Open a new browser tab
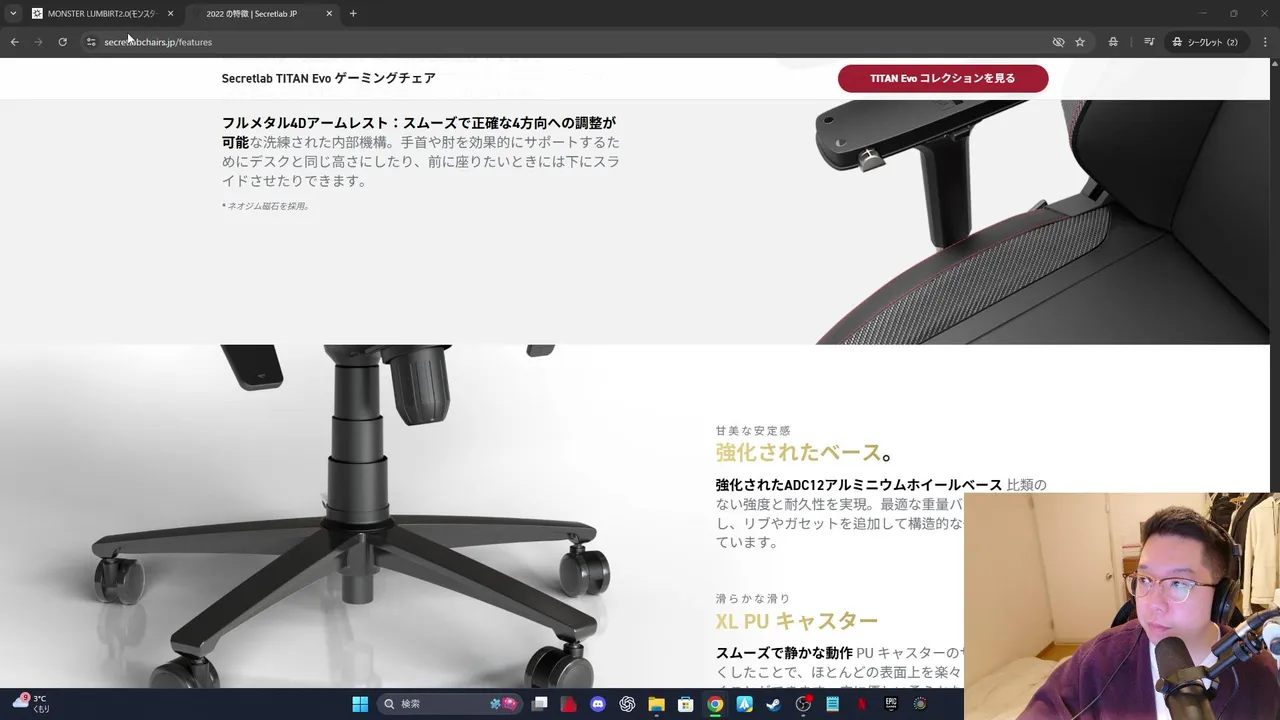Image resolution: width=1280 pixels, height=720 pixels. (x=353, y=13)
